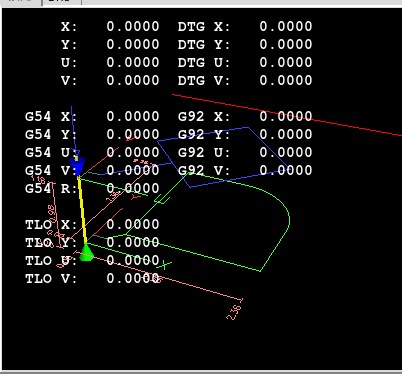Image resolution: width=402 pixels, height=374 pixels.
Task: Click the DTG V readout value
Action: coord(286,80)
